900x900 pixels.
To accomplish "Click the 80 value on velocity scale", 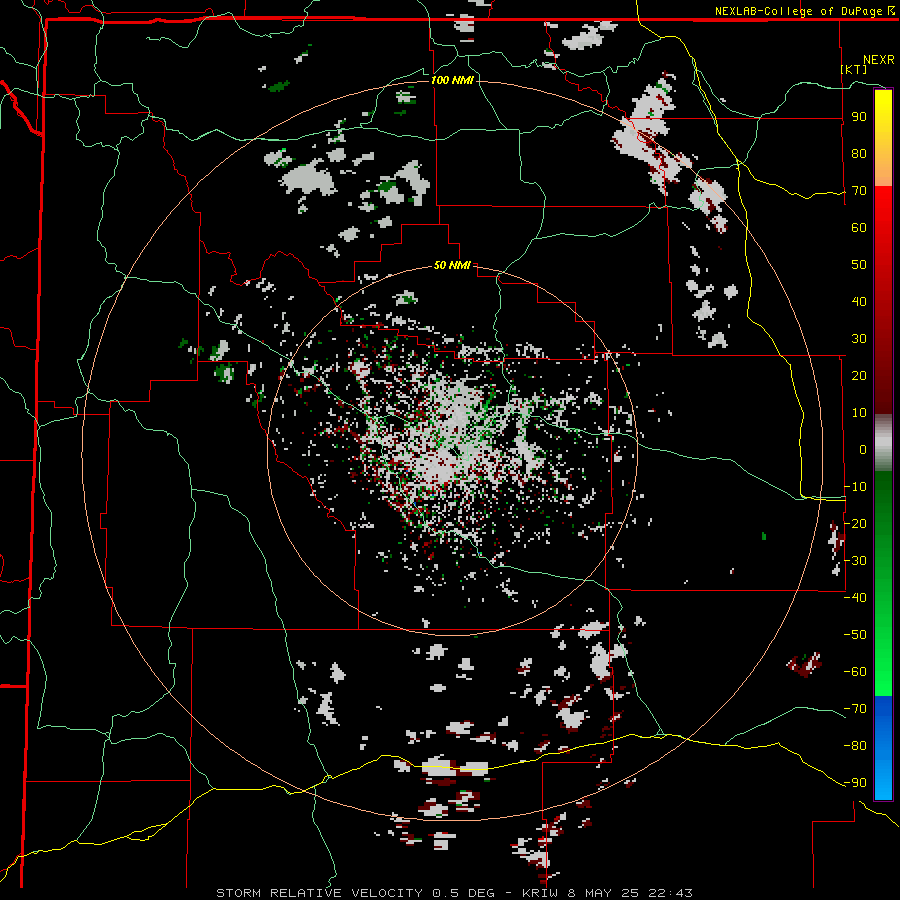I will (859, 154).
